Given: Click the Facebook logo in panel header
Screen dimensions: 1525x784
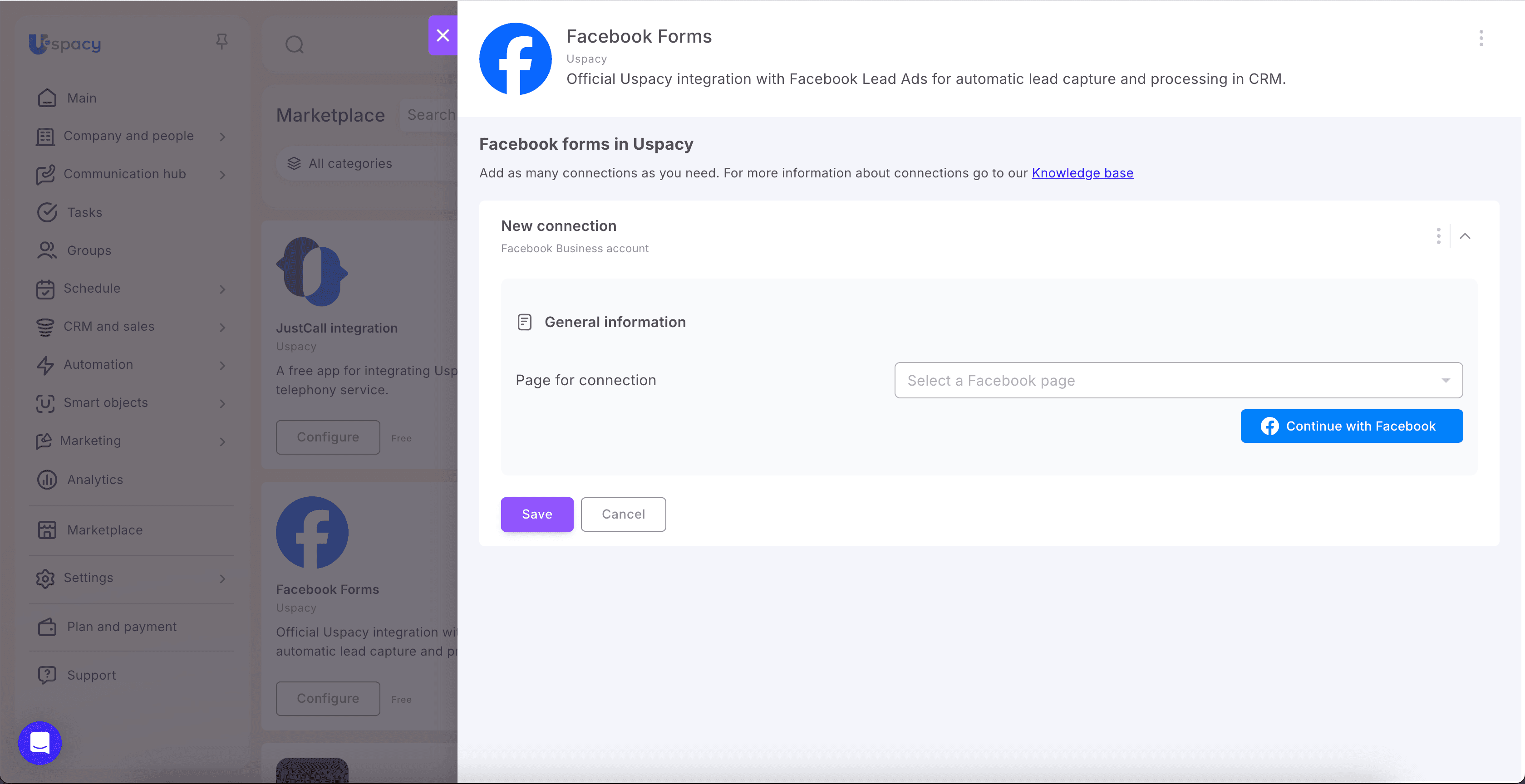Looking at the screenshot, I should click(515, 59).
